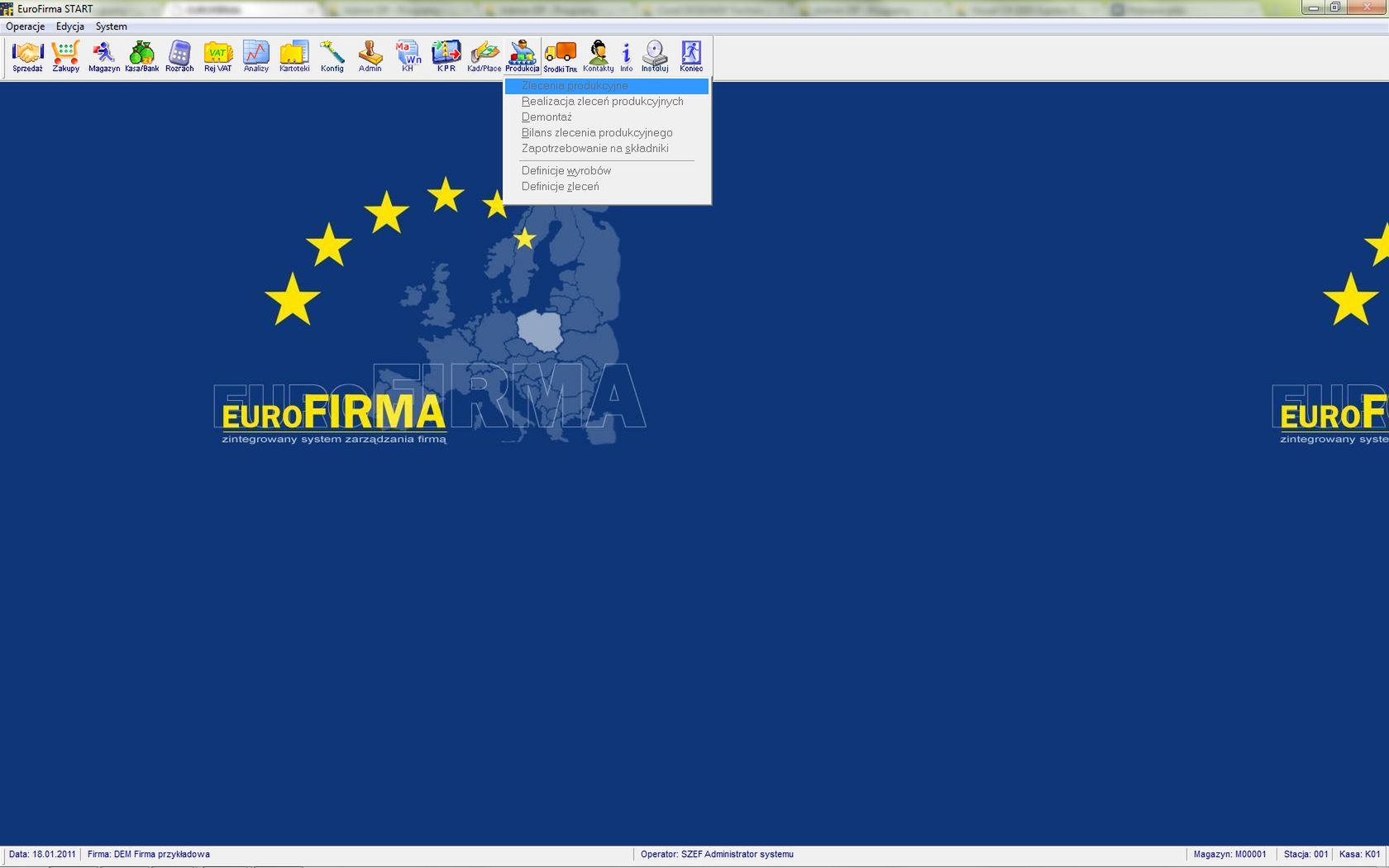The width and height of the screenshot is (1389, 868).
Task: Choose Bilans zlecenia produkcyjnego
Action: point(607,133)
